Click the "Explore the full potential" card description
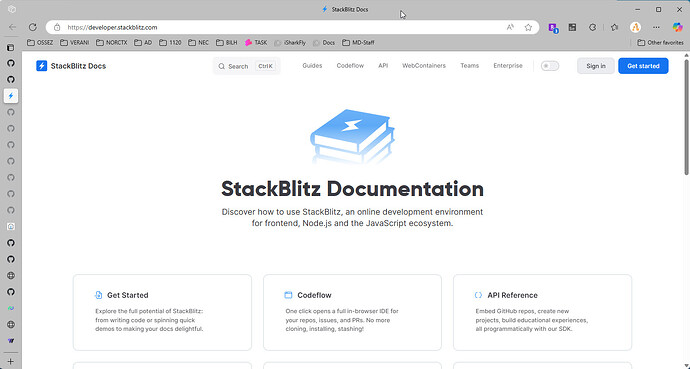The width and height of the screenshot is (690, 369). click(x=150, y=320)
